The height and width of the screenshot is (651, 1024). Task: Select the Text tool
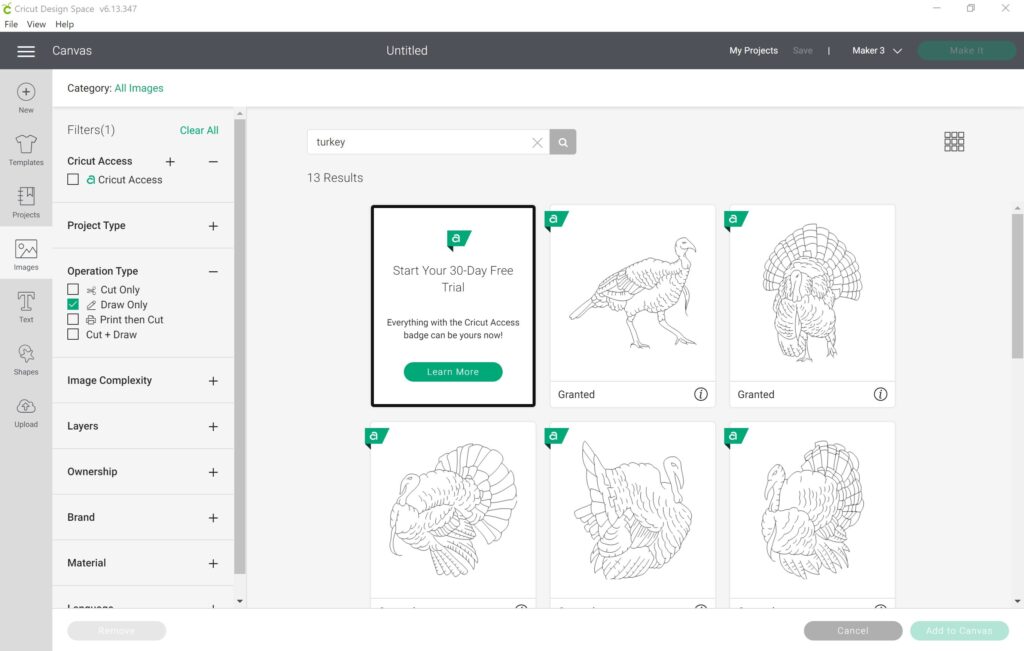pos(26,306)
